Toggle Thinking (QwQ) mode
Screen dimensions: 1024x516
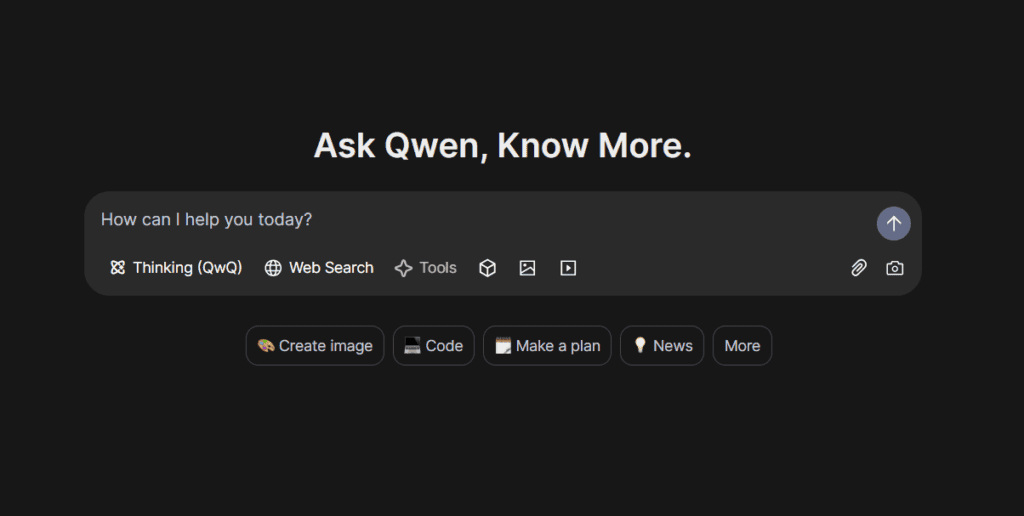(176, 267)
